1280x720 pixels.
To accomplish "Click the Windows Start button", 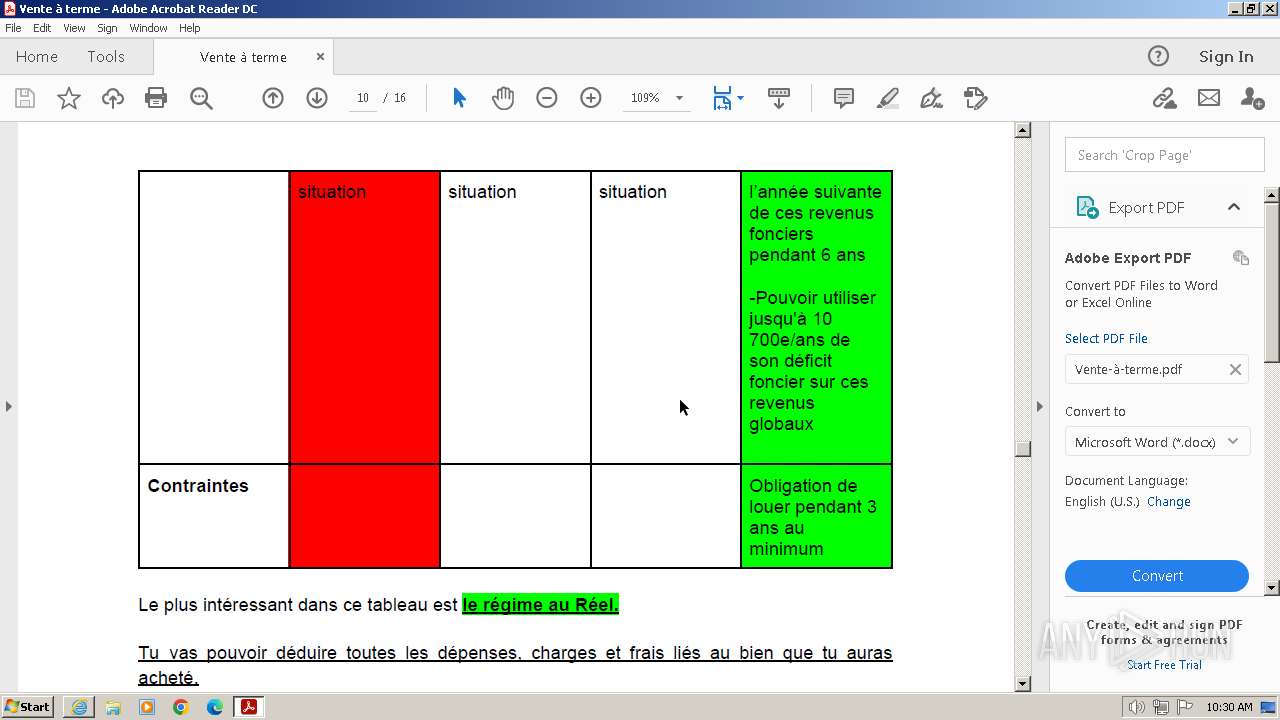I will (x=28, y=706).
